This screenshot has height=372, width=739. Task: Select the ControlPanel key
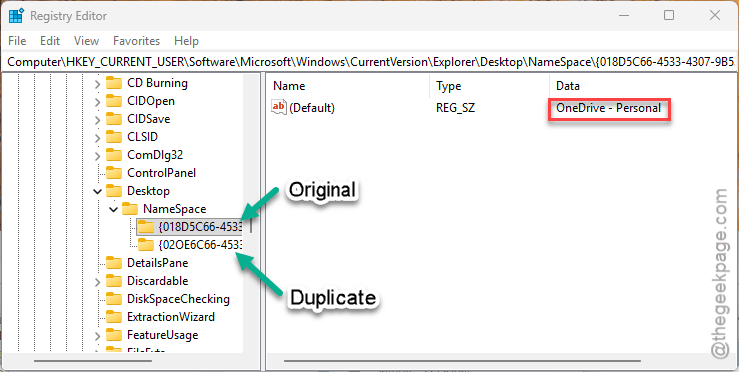pyautogui.click(x=161, y=173)
